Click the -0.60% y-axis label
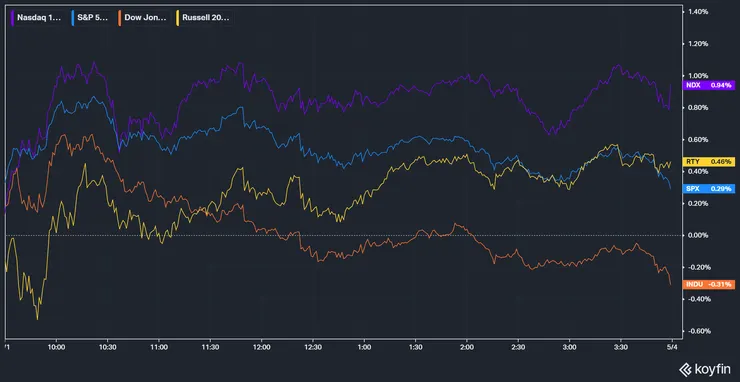Viewport: 740px width, 382px height. point(698,331)
